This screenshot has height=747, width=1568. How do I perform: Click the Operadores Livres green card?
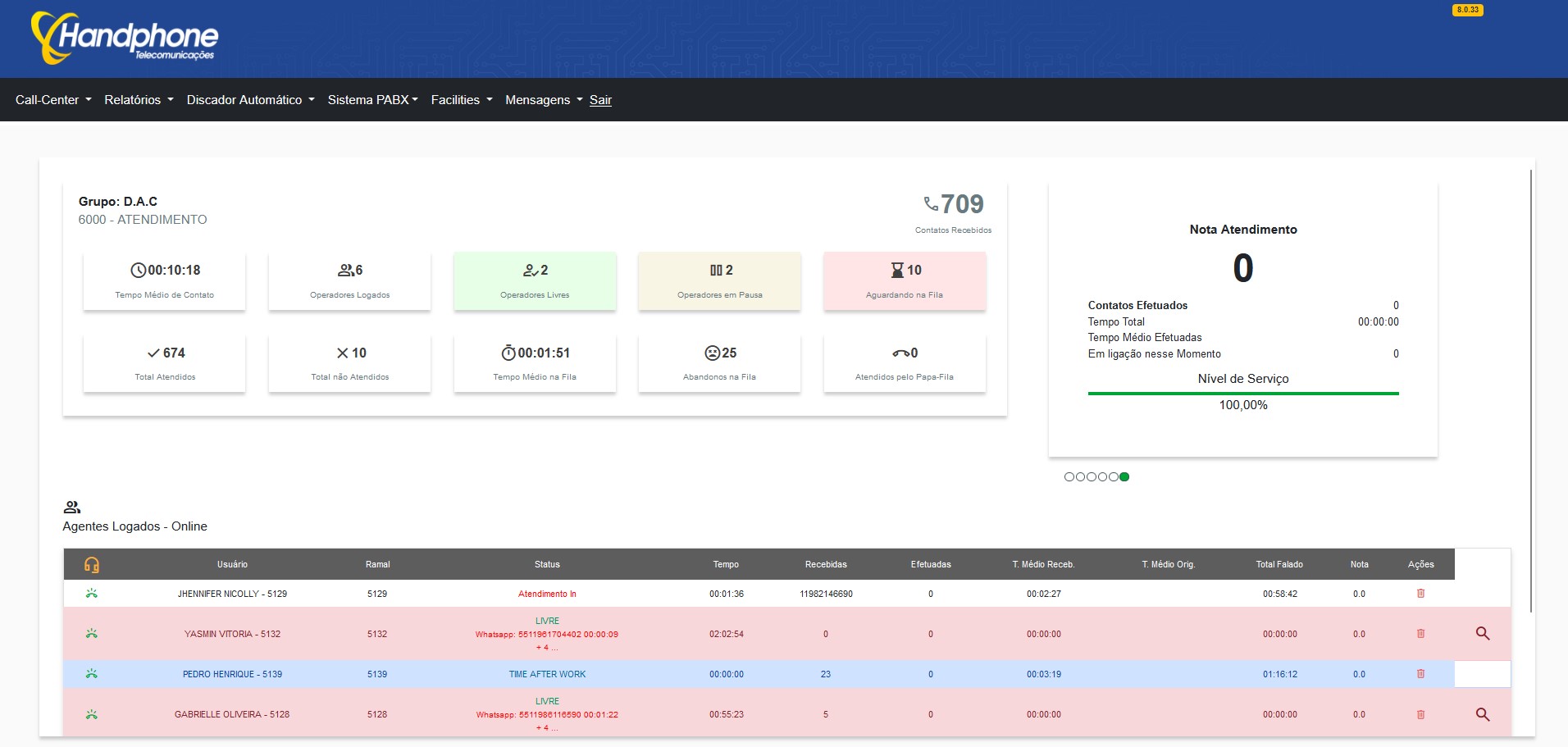click(535, 280)
